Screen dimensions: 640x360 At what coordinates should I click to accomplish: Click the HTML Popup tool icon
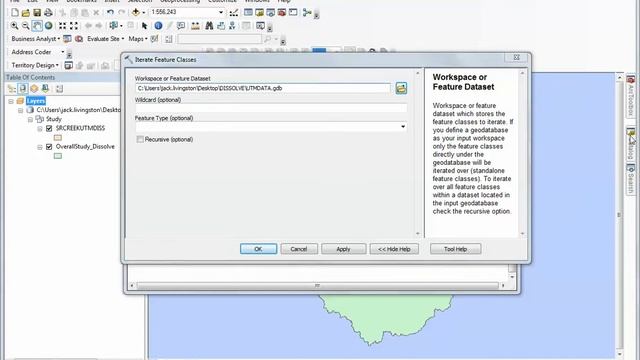(x=181, y=26)
